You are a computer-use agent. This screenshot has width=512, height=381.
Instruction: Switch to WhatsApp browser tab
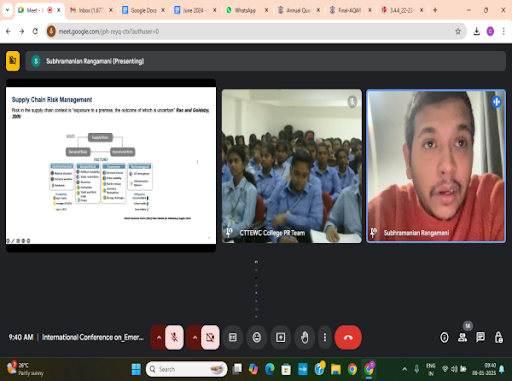pyautogui.click(x=246, y=10)
